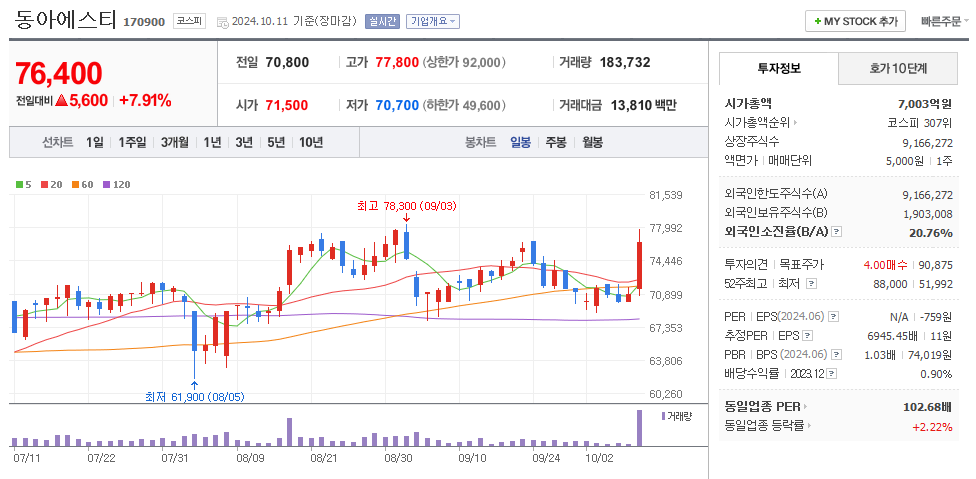This screenshot has height=479, width=976.
Task: Click the 고가 value 77,800
Action: tap(397, 62)
